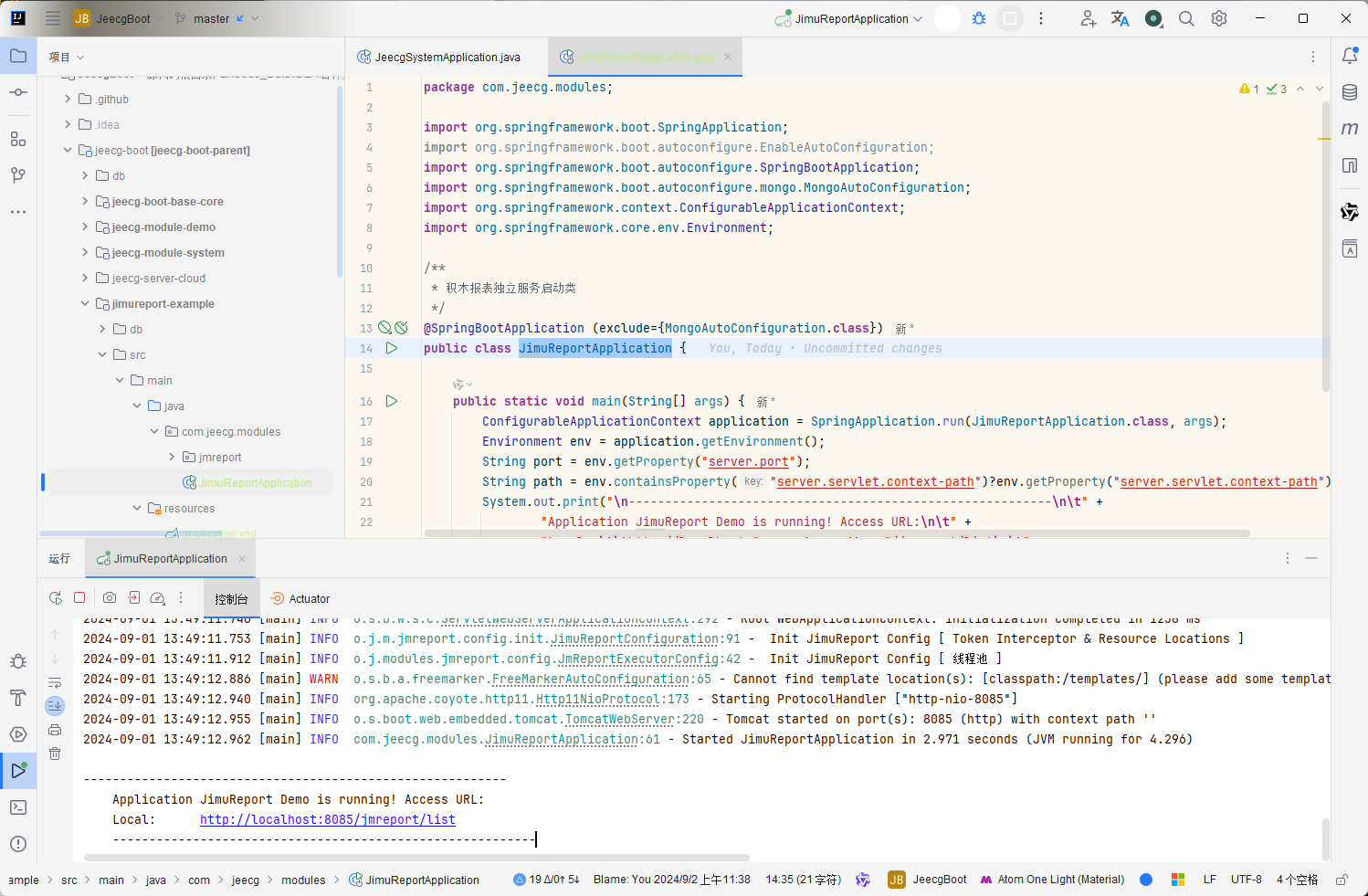Screen dimensions: 1368x896
Task: Click the Debug bug icon in top toolbar
Action: [979, 18]
